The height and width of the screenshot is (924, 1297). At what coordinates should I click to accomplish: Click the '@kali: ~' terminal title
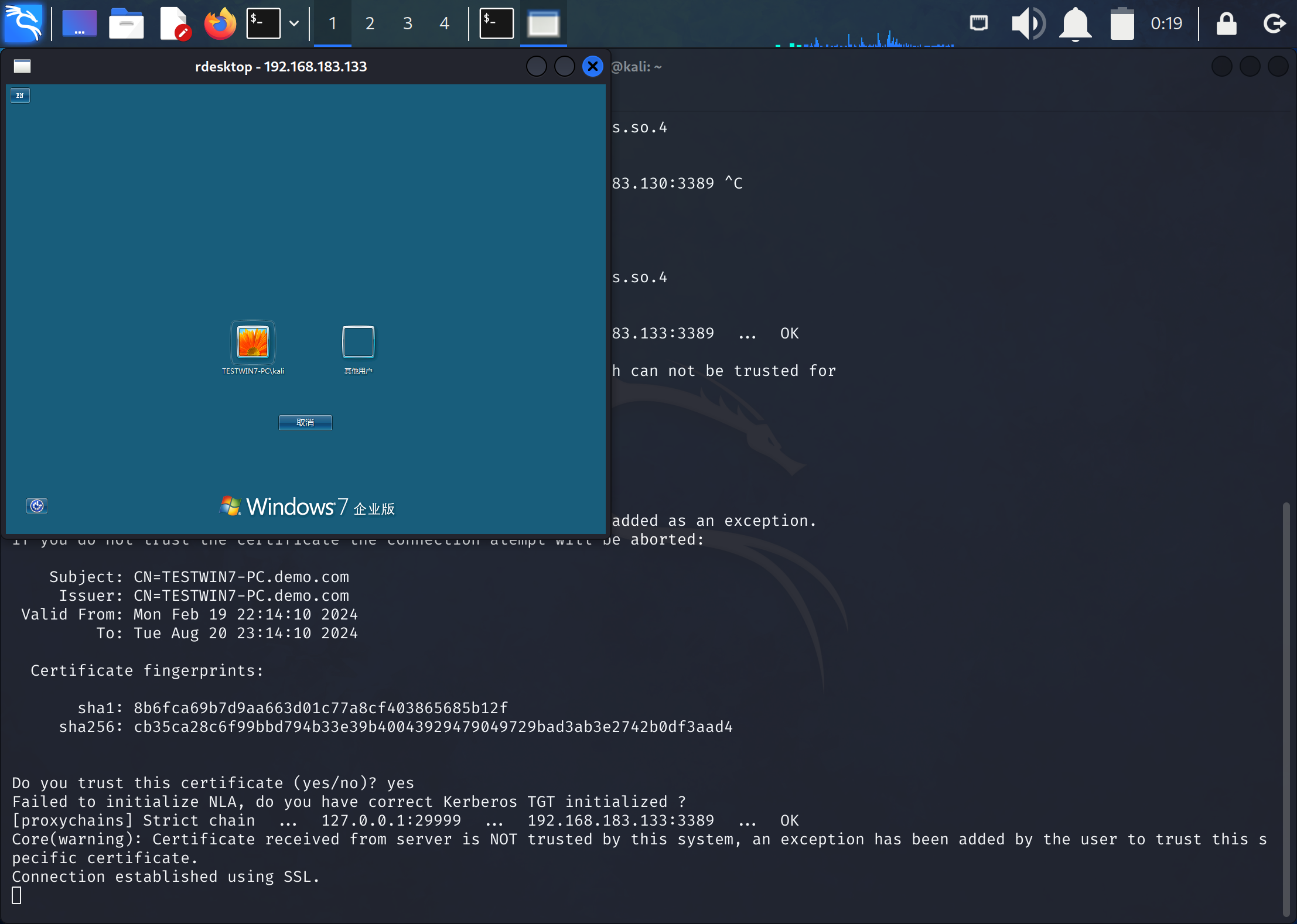pyautogui.click(x=636, y=66)
